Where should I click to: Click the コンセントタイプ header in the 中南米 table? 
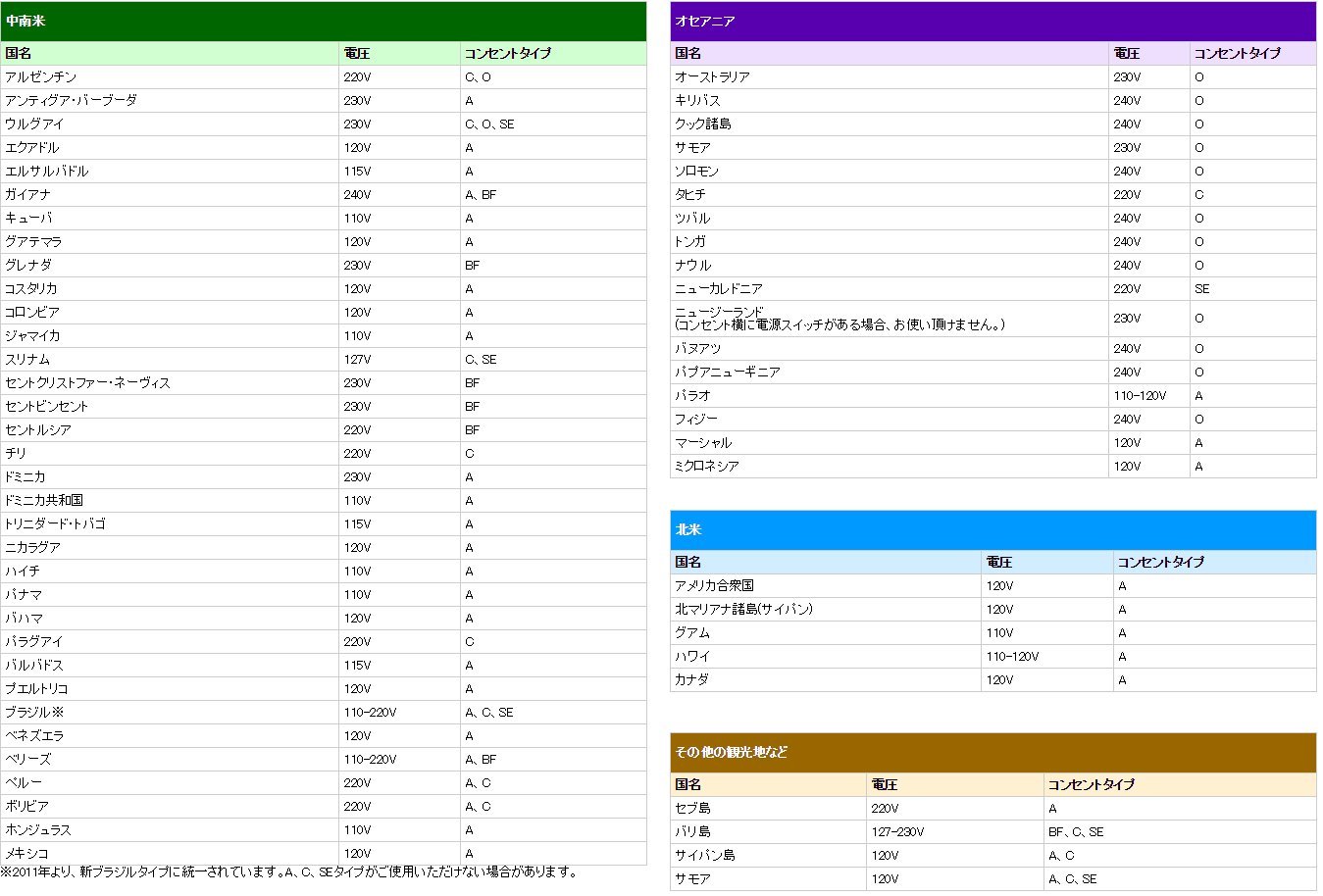508,53
